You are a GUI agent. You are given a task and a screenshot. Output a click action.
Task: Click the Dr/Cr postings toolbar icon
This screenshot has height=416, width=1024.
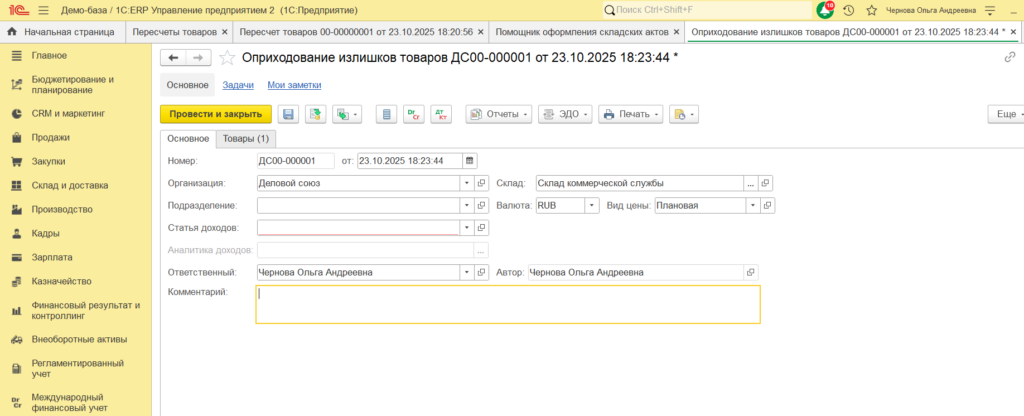click(414, 114)
